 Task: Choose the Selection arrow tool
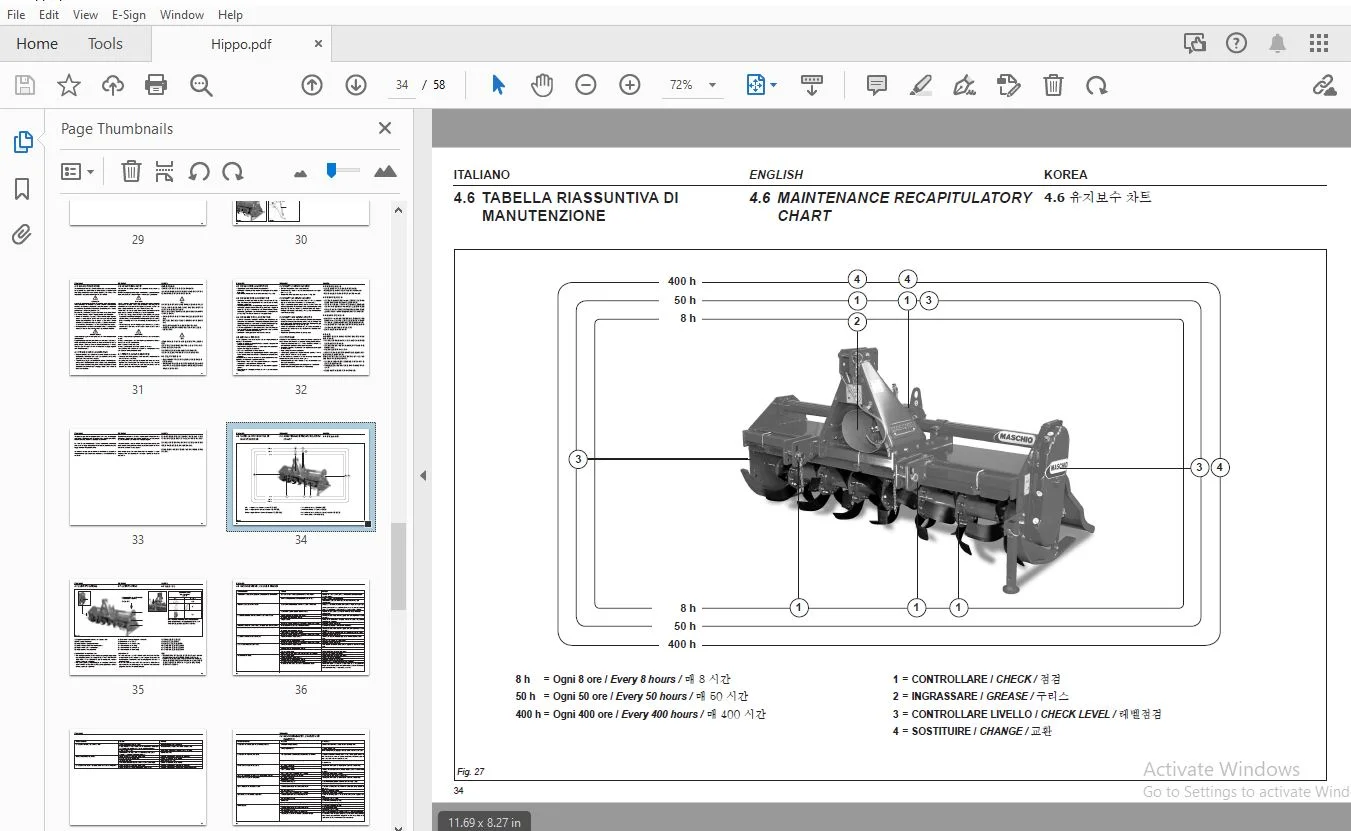pos(498,86)
